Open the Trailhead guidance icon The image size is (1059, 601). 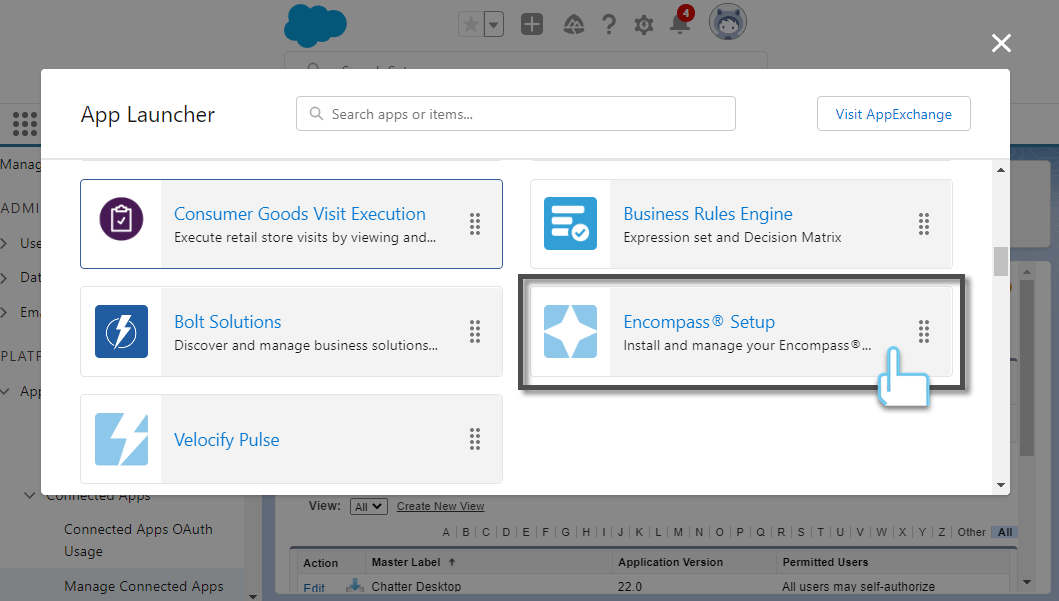[573, 25]
